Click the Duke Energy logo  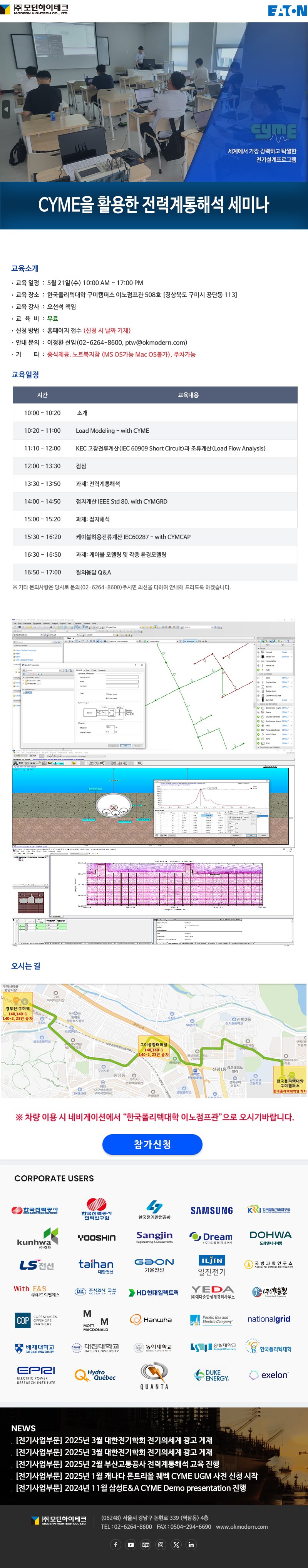(211, 1375)
